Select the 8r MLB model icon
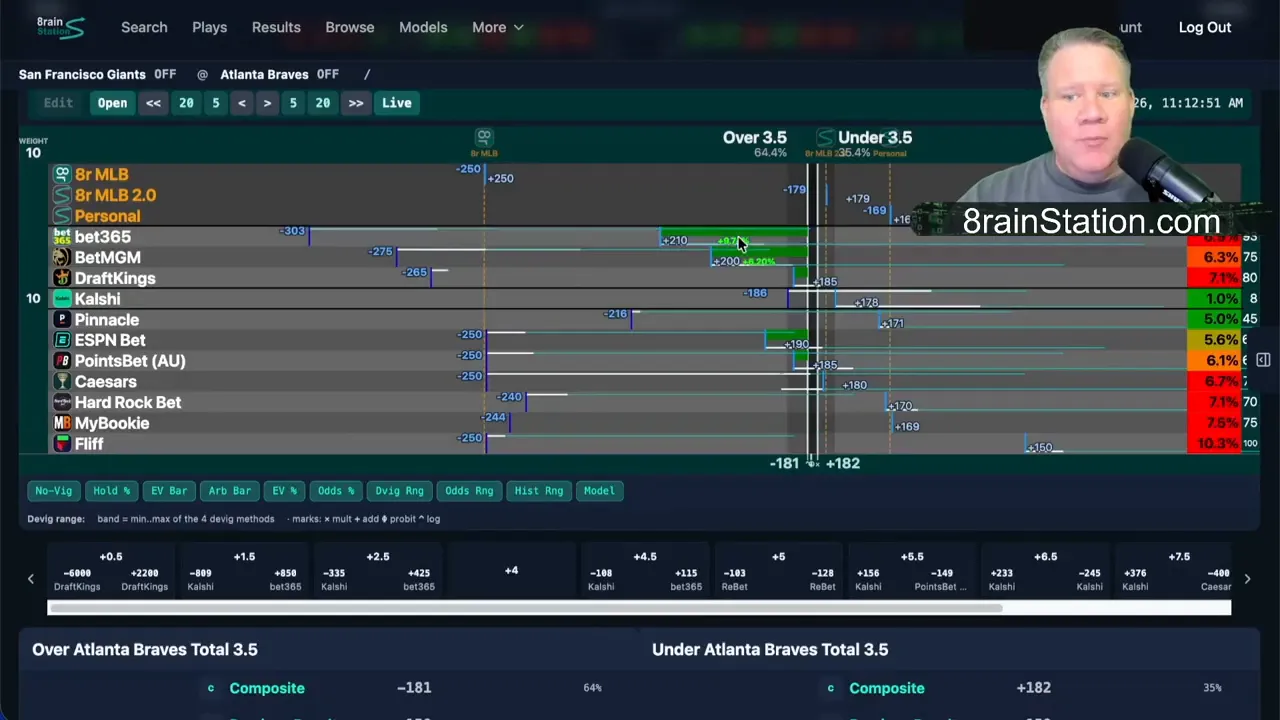The height and width of the screenshot is (720, 1280). click(62, 174)
